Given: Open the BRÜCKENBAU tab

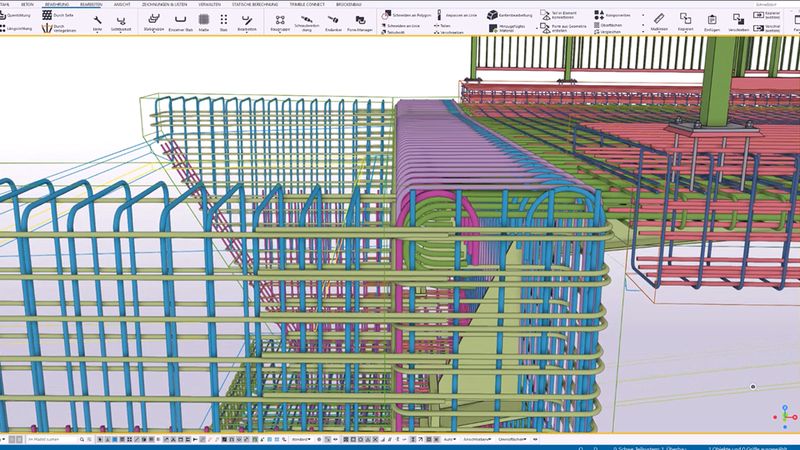Looking at the screenshot, I should pyautogui.click(x=348, y=4).
